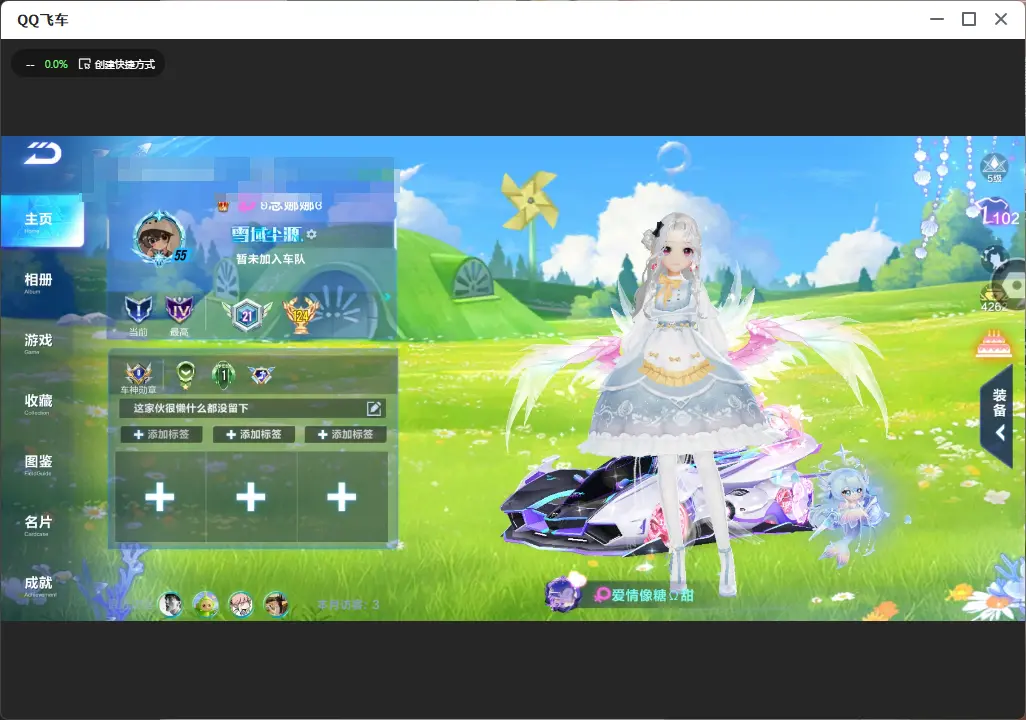
Task: Click the green chevron star medal
Action: tap(186, 373)
